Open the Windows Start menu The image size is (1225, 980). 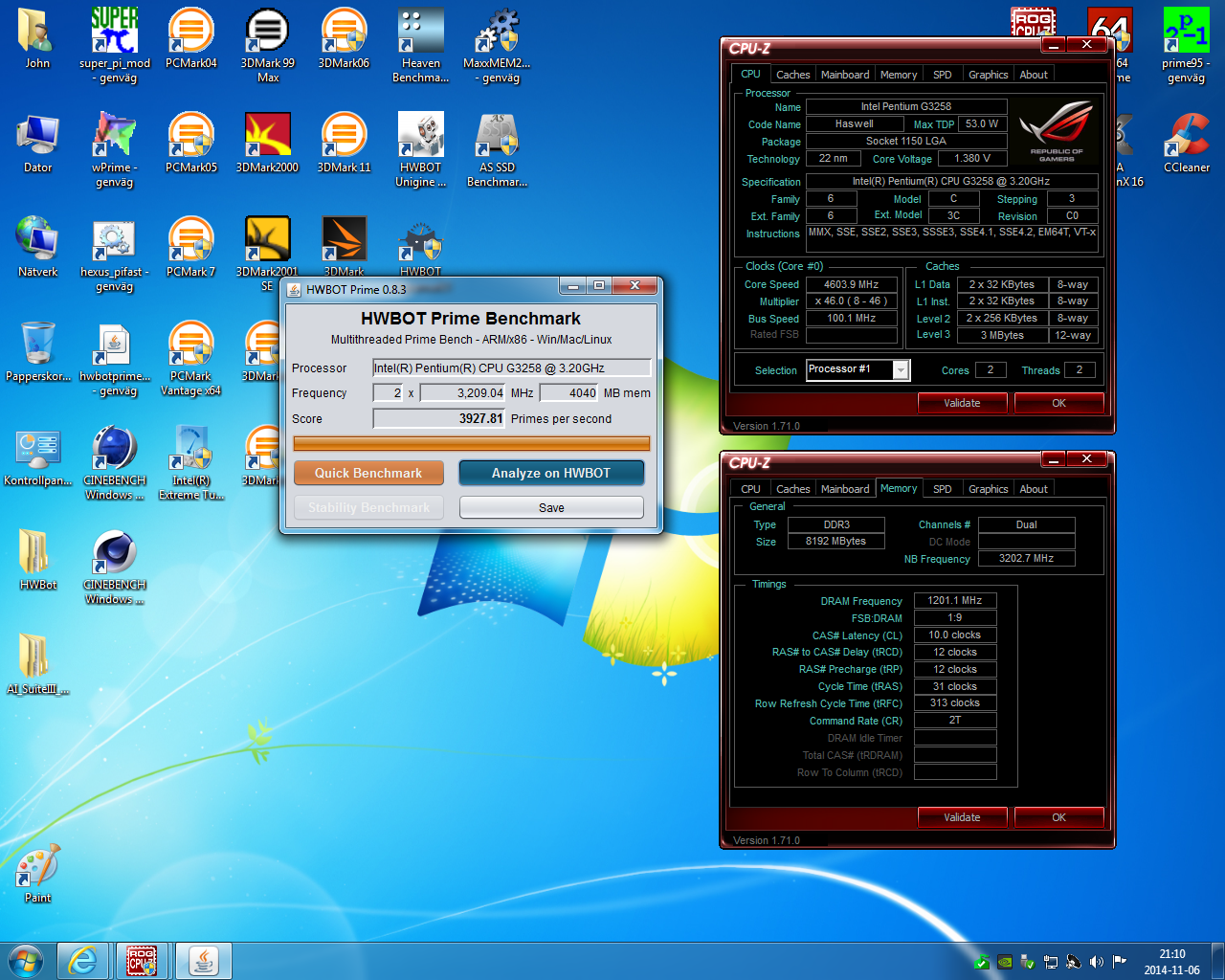click(x=26, y=960)
